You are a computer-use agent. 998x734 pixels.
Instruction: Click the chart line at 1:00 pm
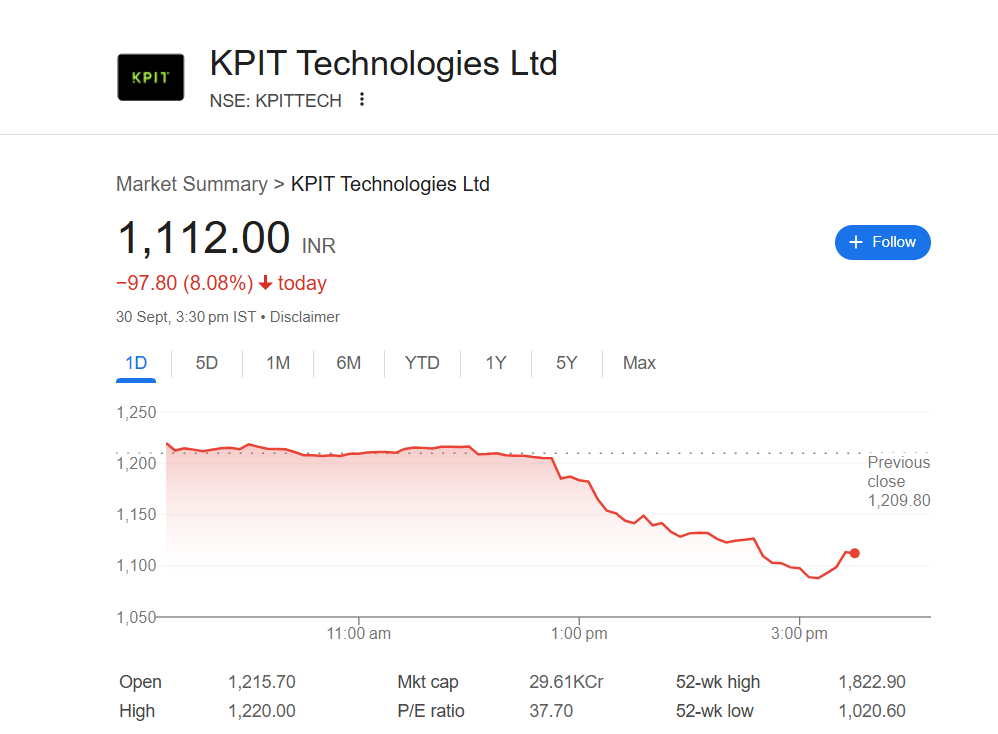click(580, 479)
